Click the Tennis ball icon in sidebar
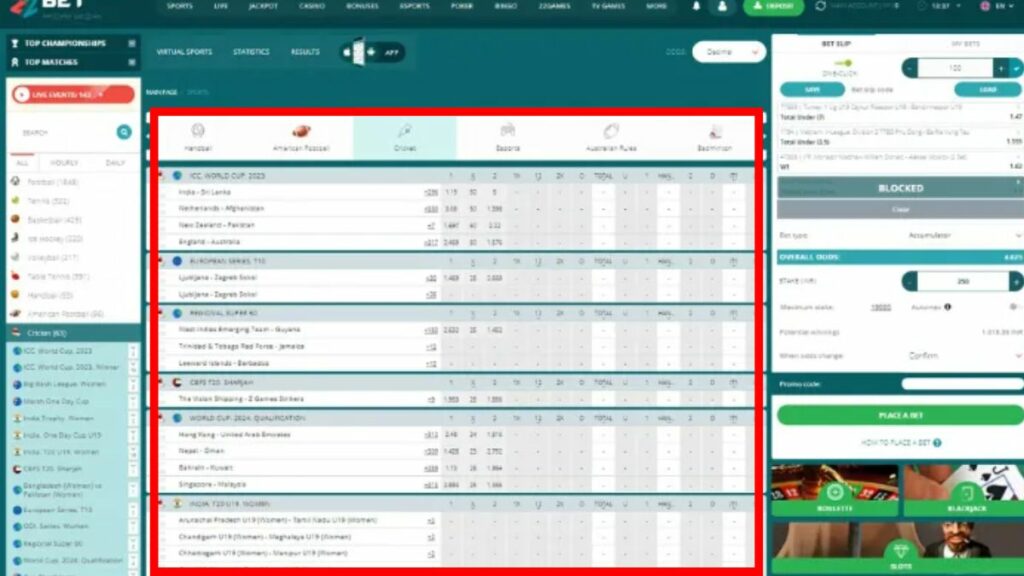The height and width of the screenshot is (576, 1024). coord(16,200)
